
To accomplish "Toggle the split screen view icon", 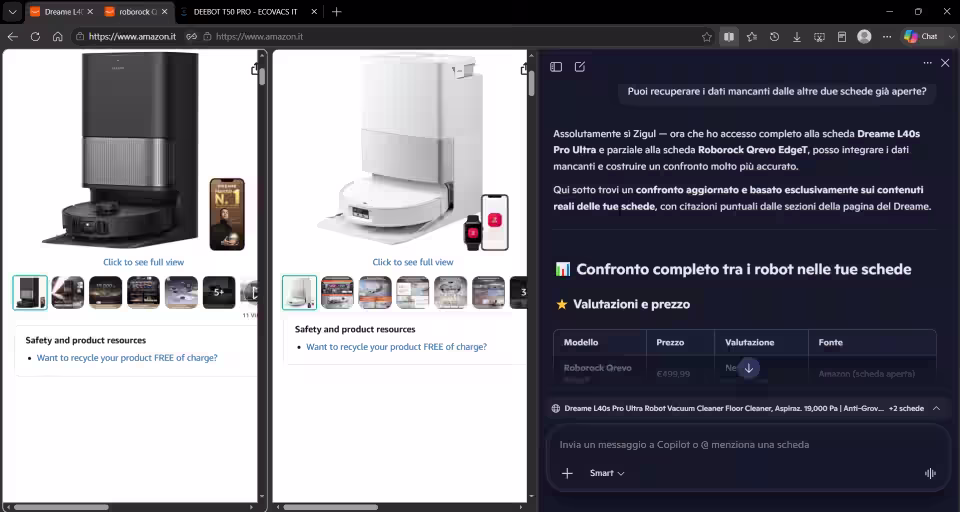I will pyautogui.click(x=729, y=37).
